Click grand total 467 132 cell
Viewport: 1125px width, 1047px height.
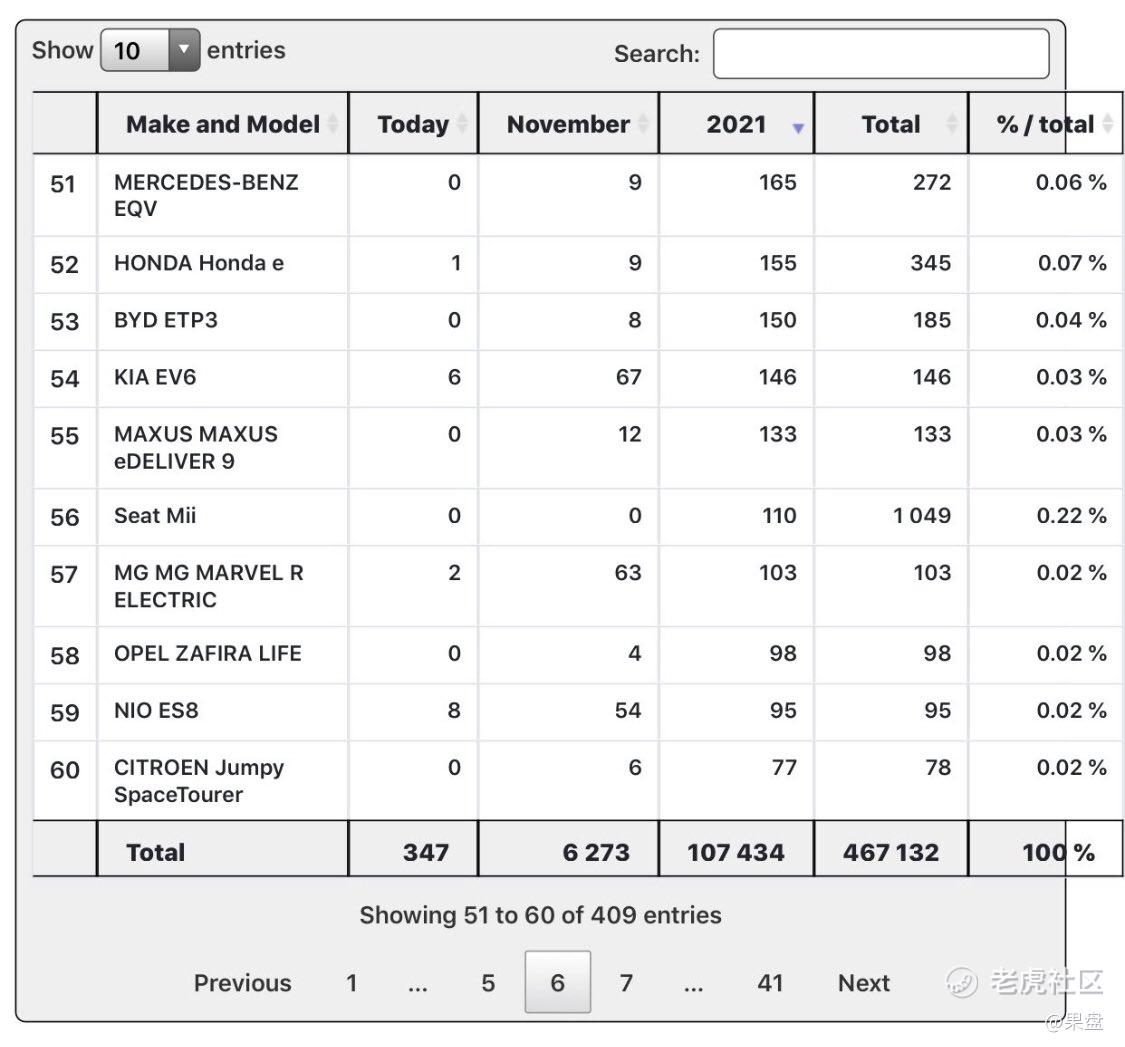[891, 852]
